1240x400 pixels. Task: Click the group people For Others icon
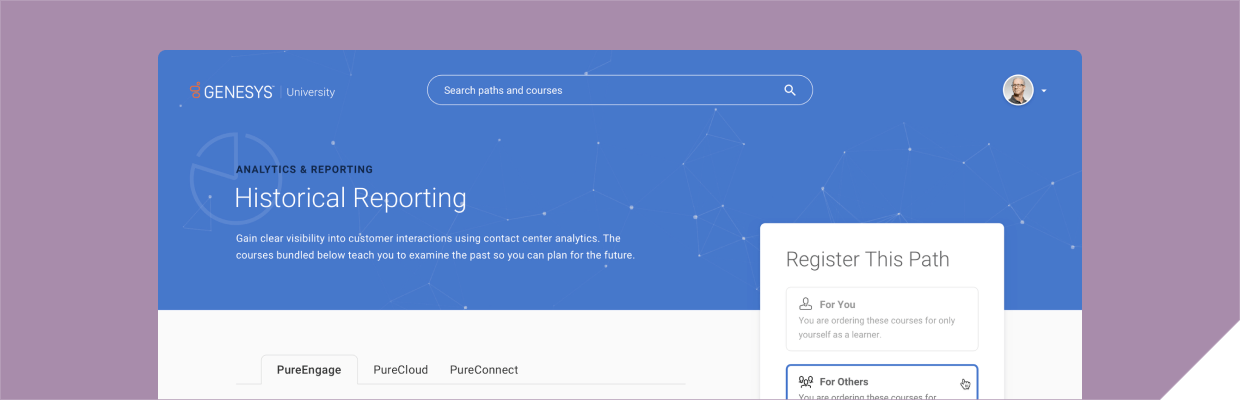[806, 381]
